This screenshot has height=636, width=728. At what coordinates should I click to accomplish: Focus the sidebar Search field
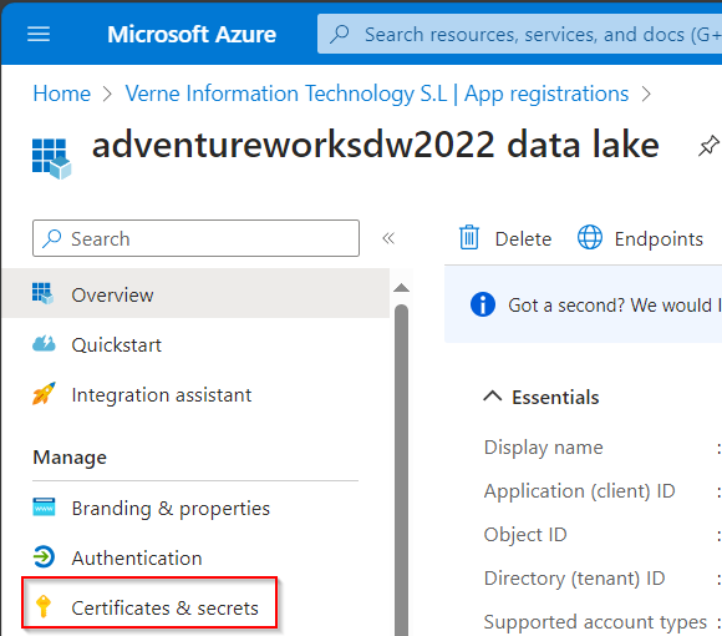click(x=196, y=238)
